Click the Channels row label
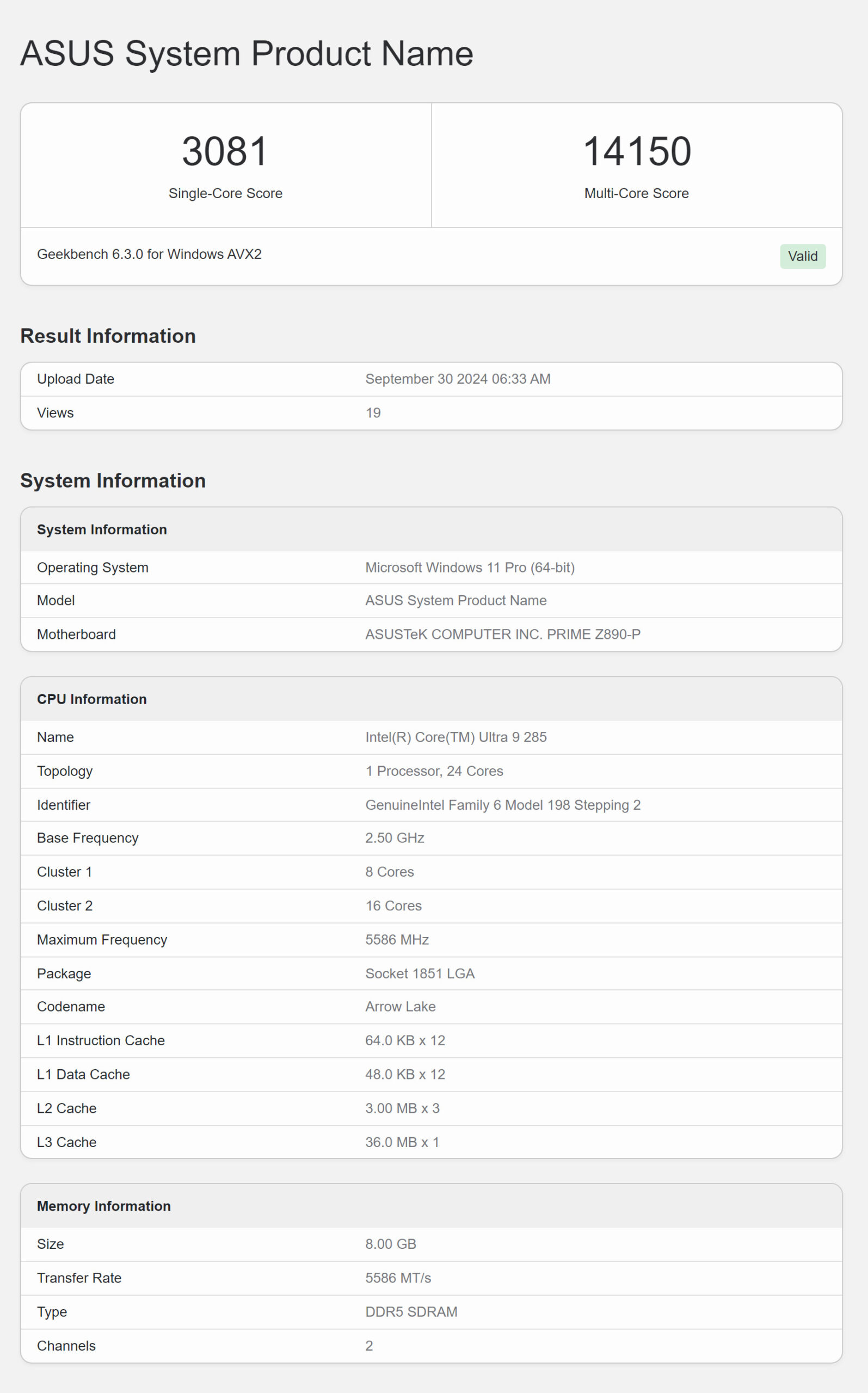The height and width of the screenshot is (1393, 868). (66, 1345)
